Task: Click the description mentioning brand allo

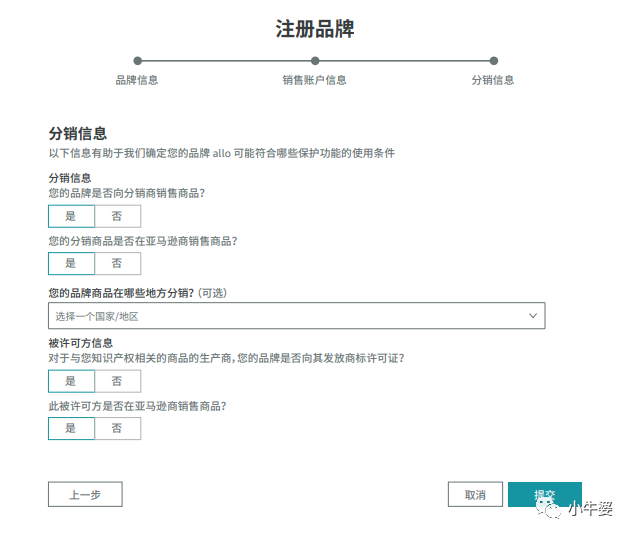Action: [x=222, y=153]
